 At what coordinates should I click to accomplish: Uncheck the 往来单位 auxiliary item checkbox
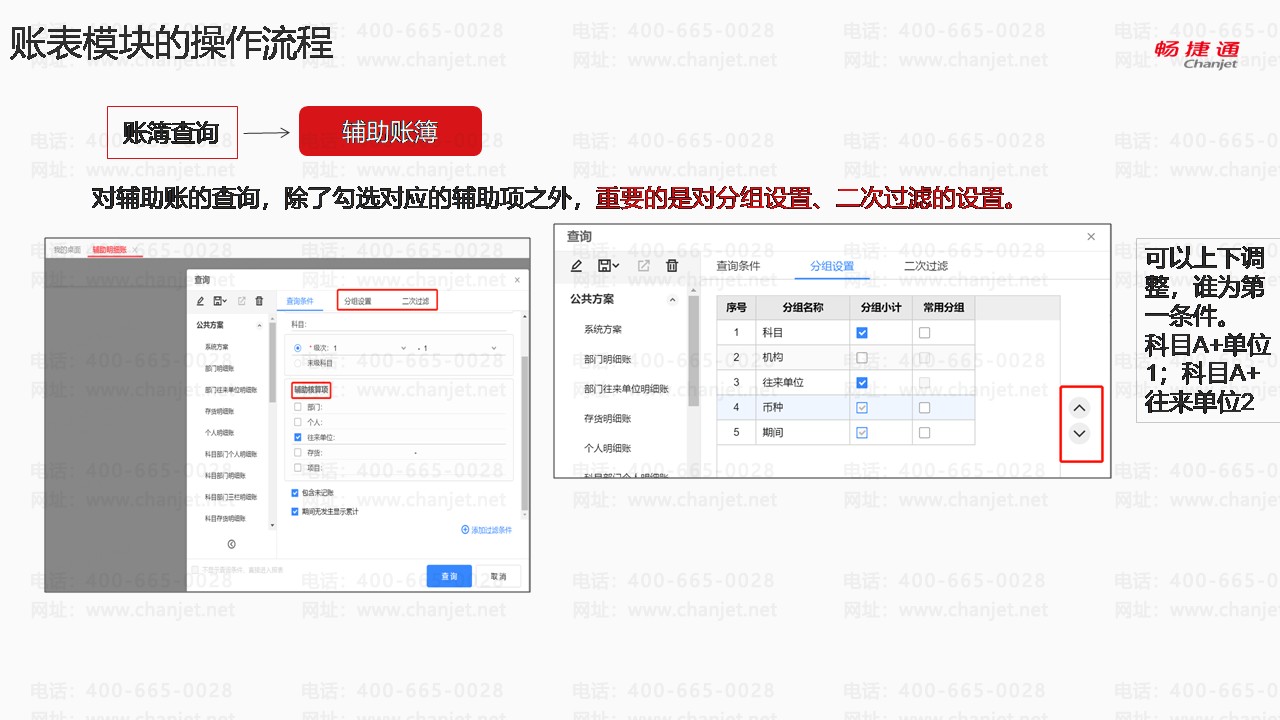tap(298, 437)
